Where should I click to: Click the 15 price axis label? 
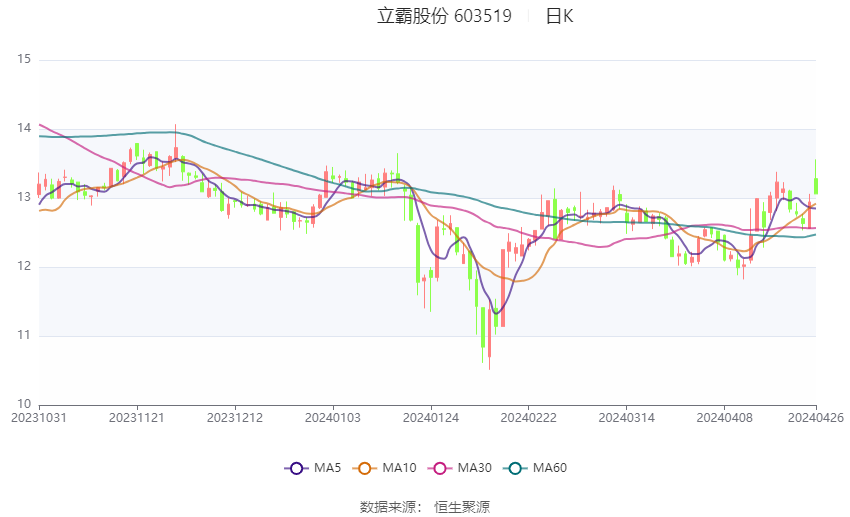tap(24, 59)
